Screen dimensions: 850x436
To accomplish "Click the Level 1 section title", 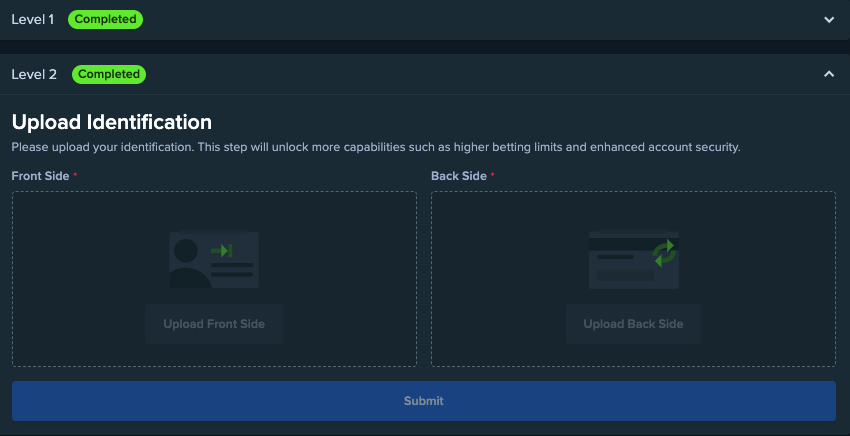I will (x=33, y=19).
